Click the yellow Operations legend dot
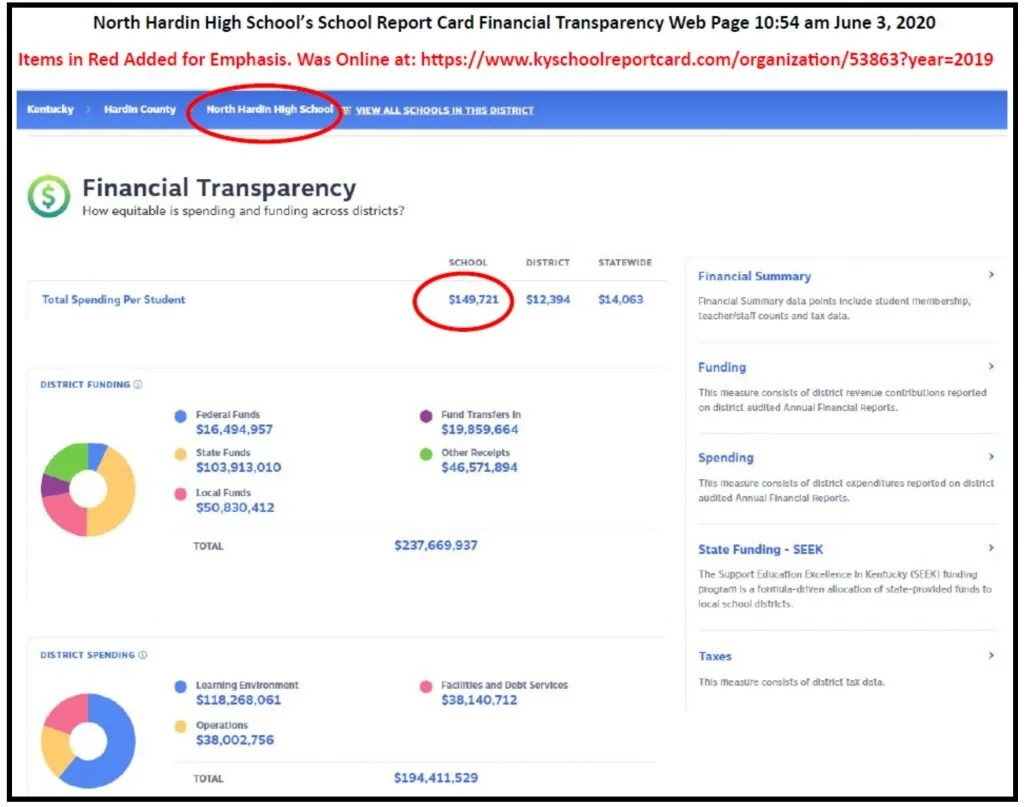 click(x=181, y=726)
